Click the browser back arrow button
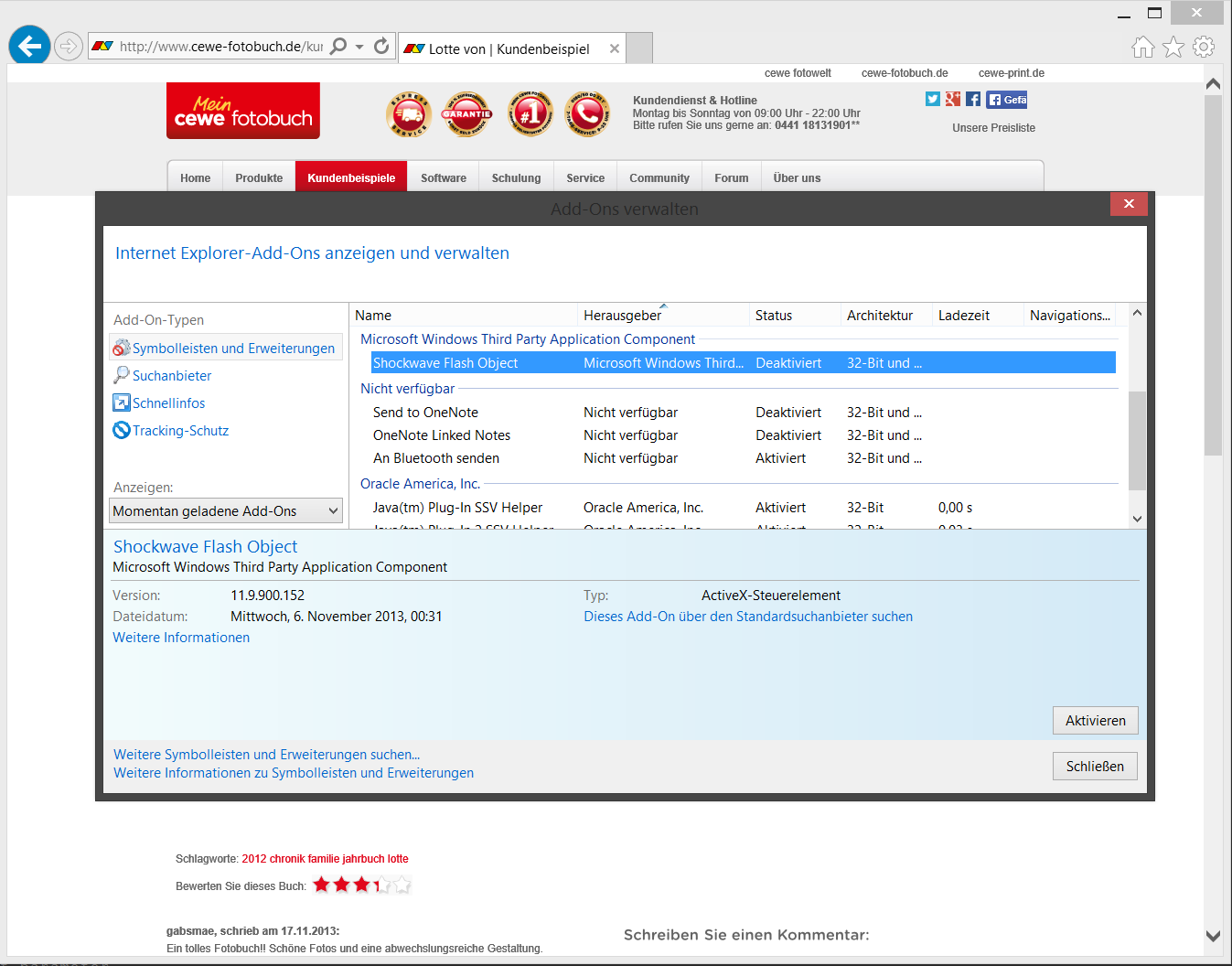Screen dimensions: 1232x966 click(29, 46)
